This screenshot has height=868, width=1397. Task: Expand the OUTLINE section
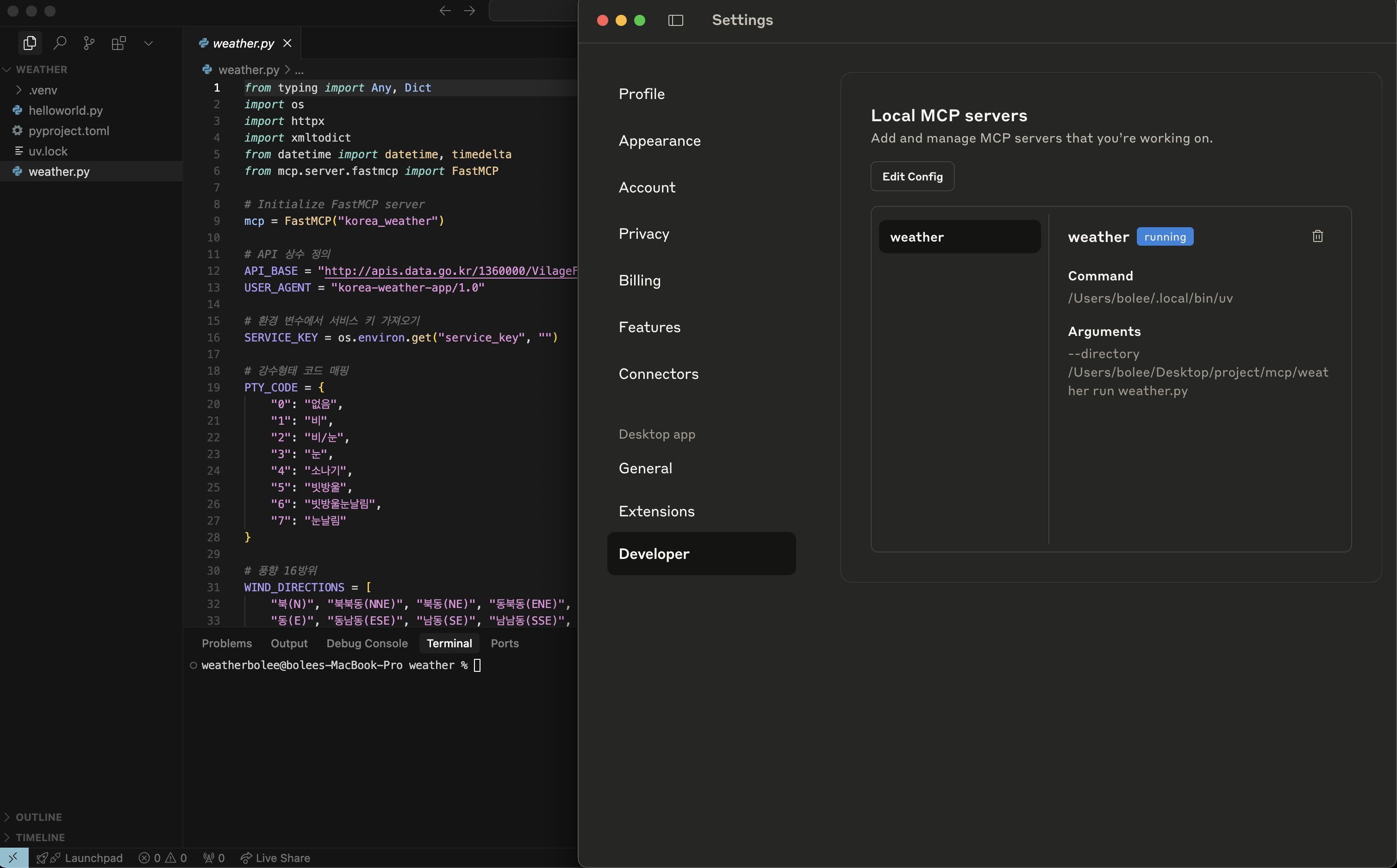point(38,816)
